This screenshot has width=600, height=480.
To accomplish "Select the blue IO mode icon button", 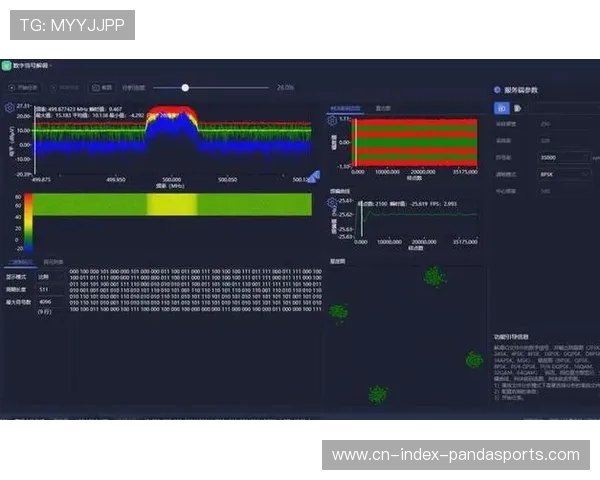I will pos(502,107).
